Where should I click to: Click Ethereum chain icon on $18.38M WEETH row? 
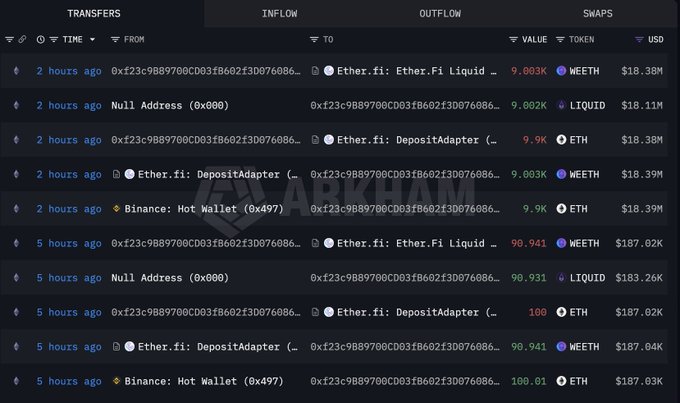(x=16, y=71)
